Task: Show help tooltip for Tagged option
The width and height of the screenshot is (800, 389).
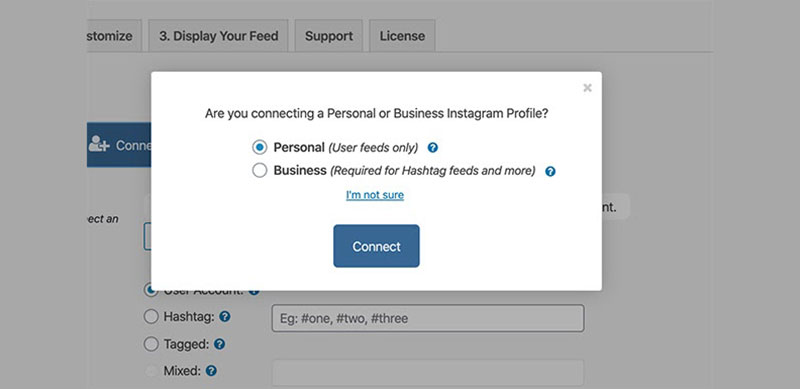Action: (219, 344)
